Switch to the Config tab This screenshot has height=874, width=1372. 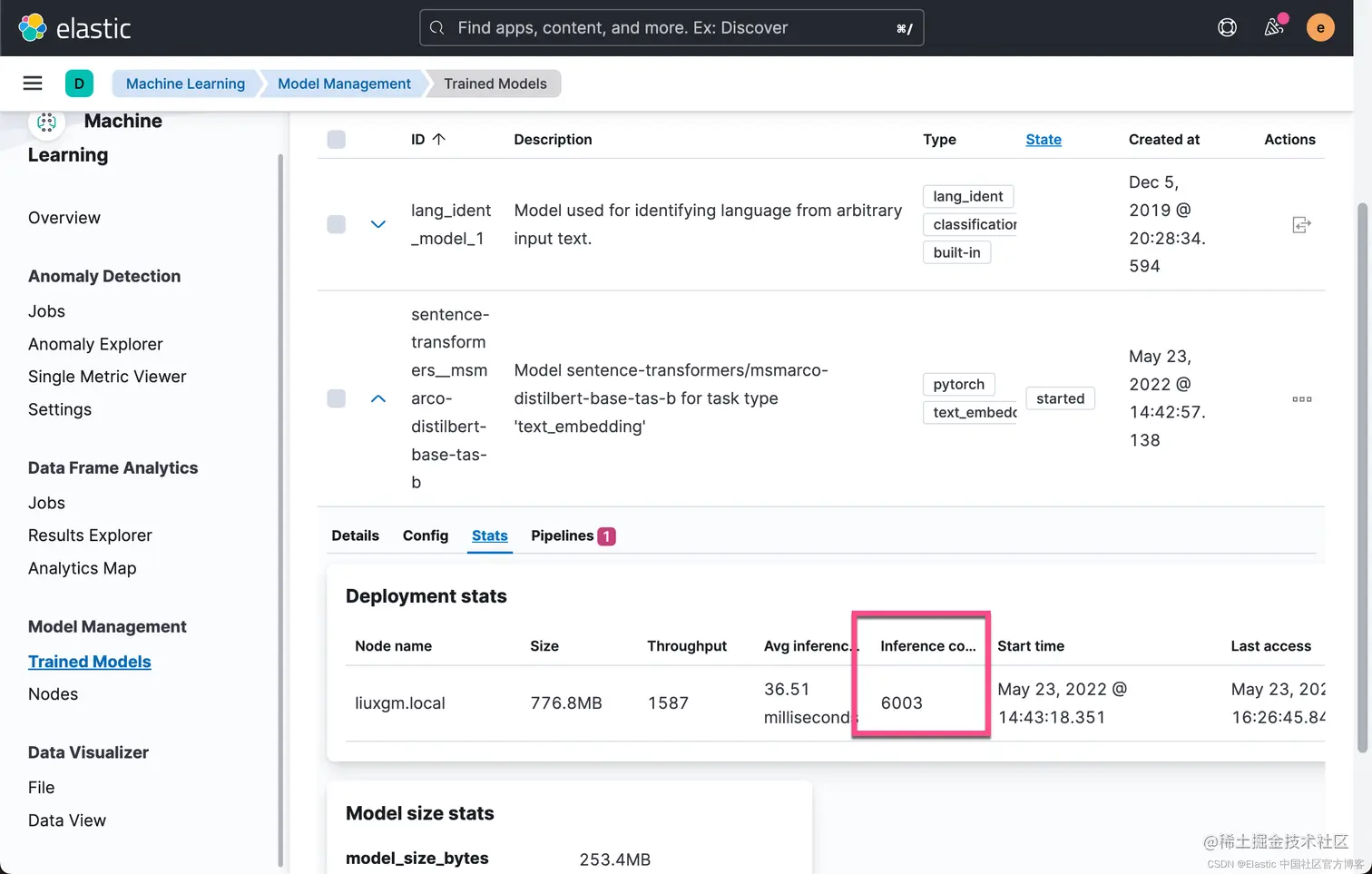(x=426, y=535)
